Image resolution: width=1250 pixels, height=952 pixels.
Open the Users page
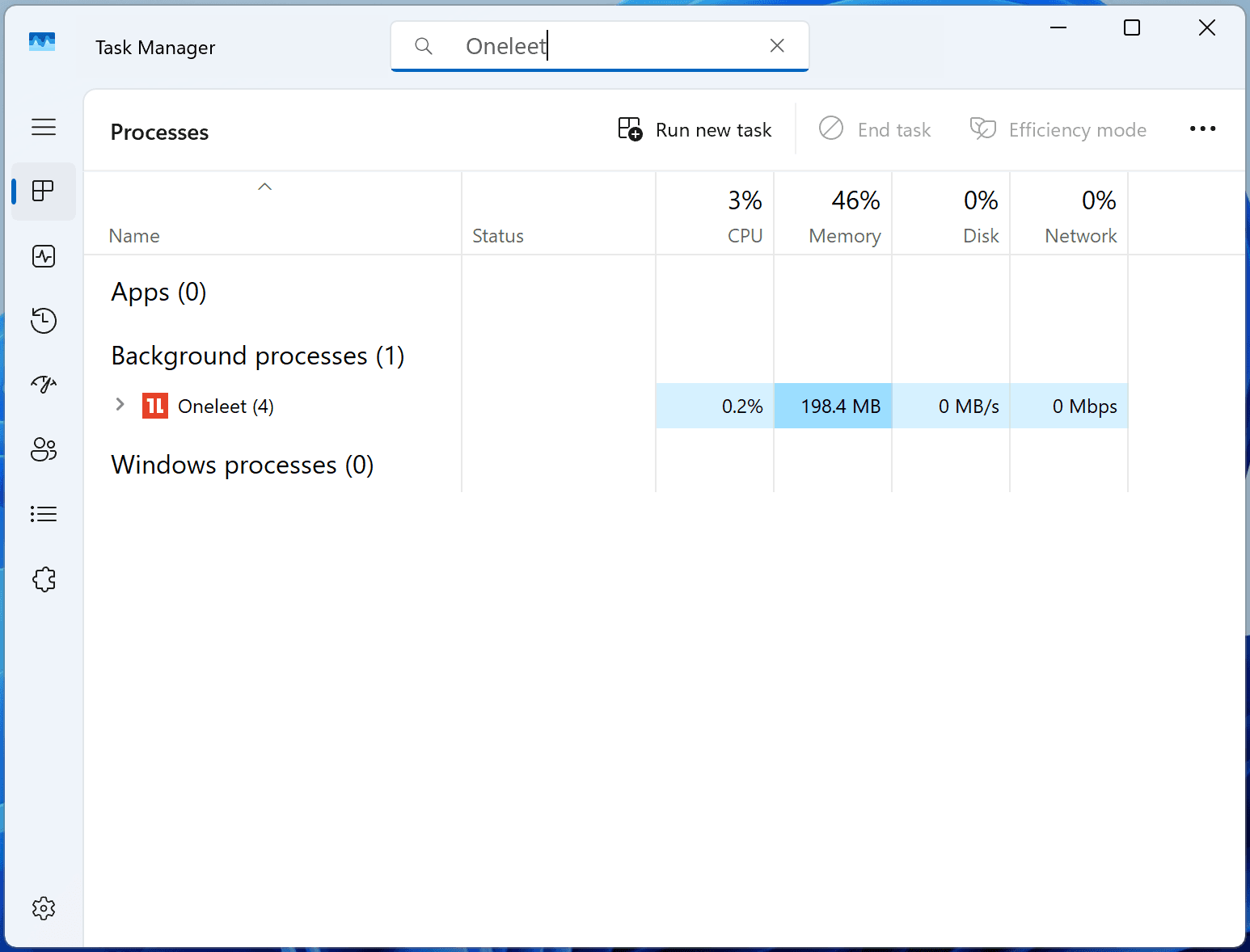[x=44, y=450]
